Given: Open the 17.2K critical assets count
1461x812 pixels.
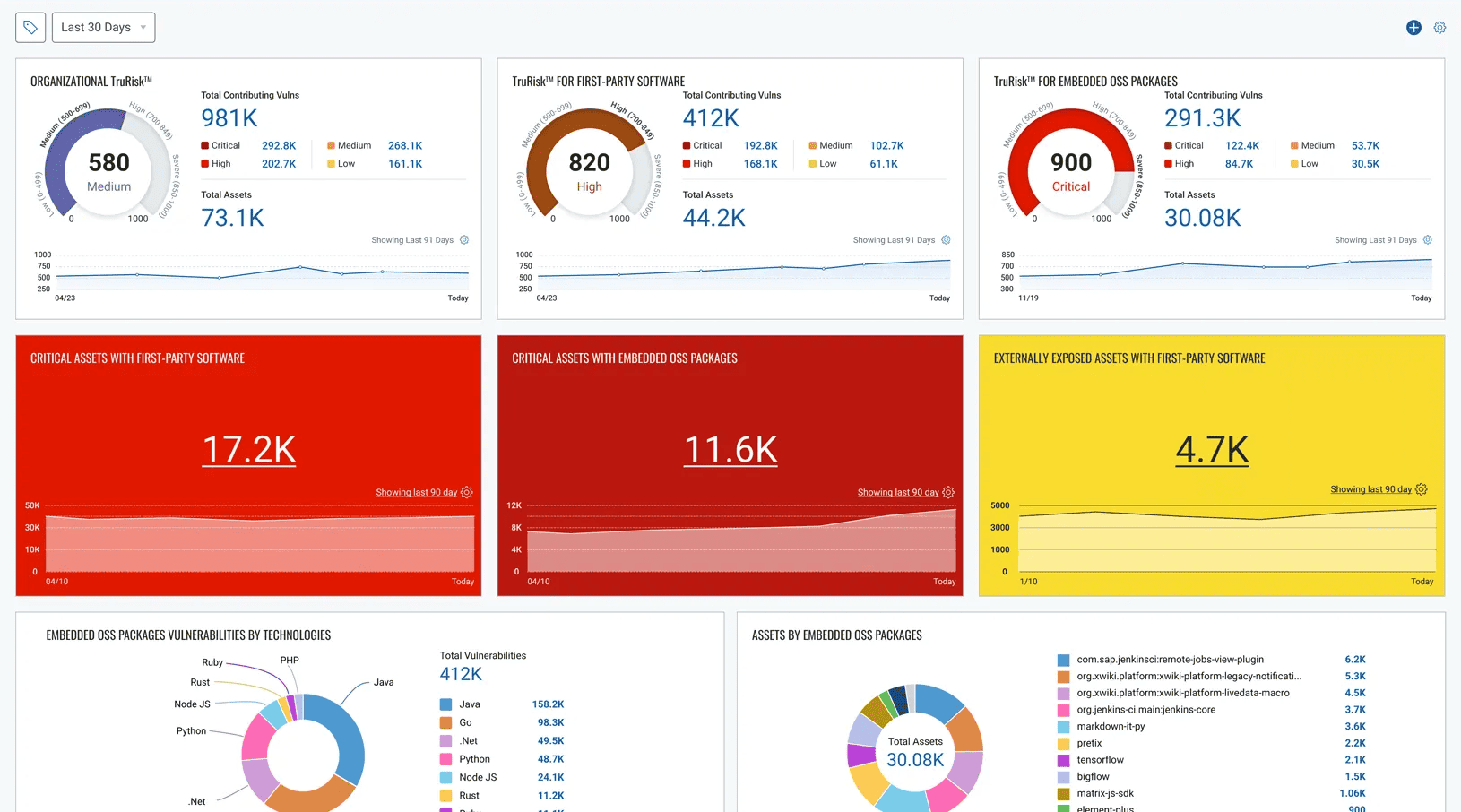Looking at the screenshot, I should (x=249, y=450).
